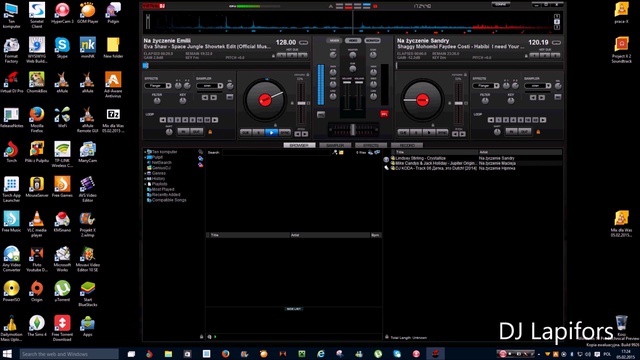The width and height of the screenshot is (640, 360).
Task: Turn left deck Filter knob
Action: coord(157,100)
